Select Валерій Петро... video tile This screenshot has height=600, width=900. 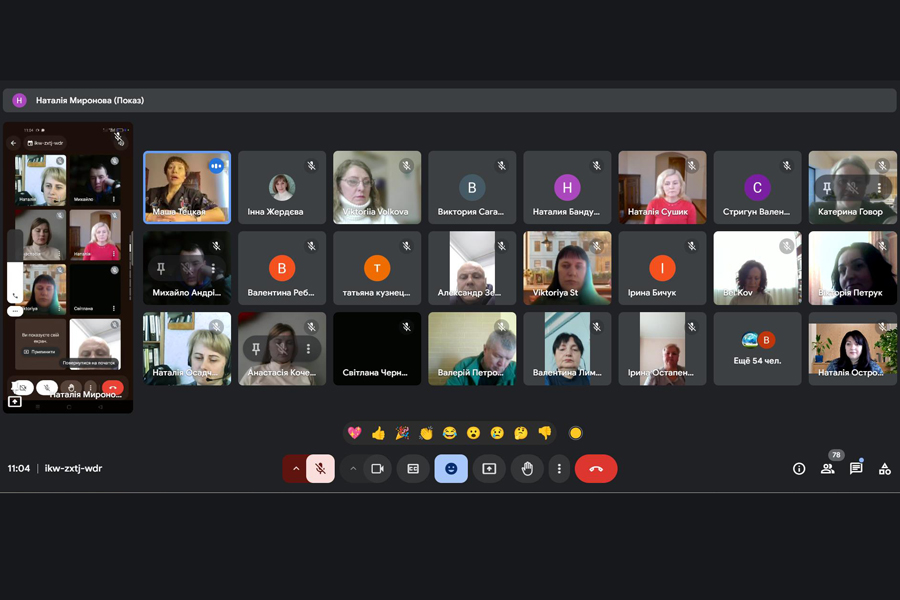tap(472, 349)
